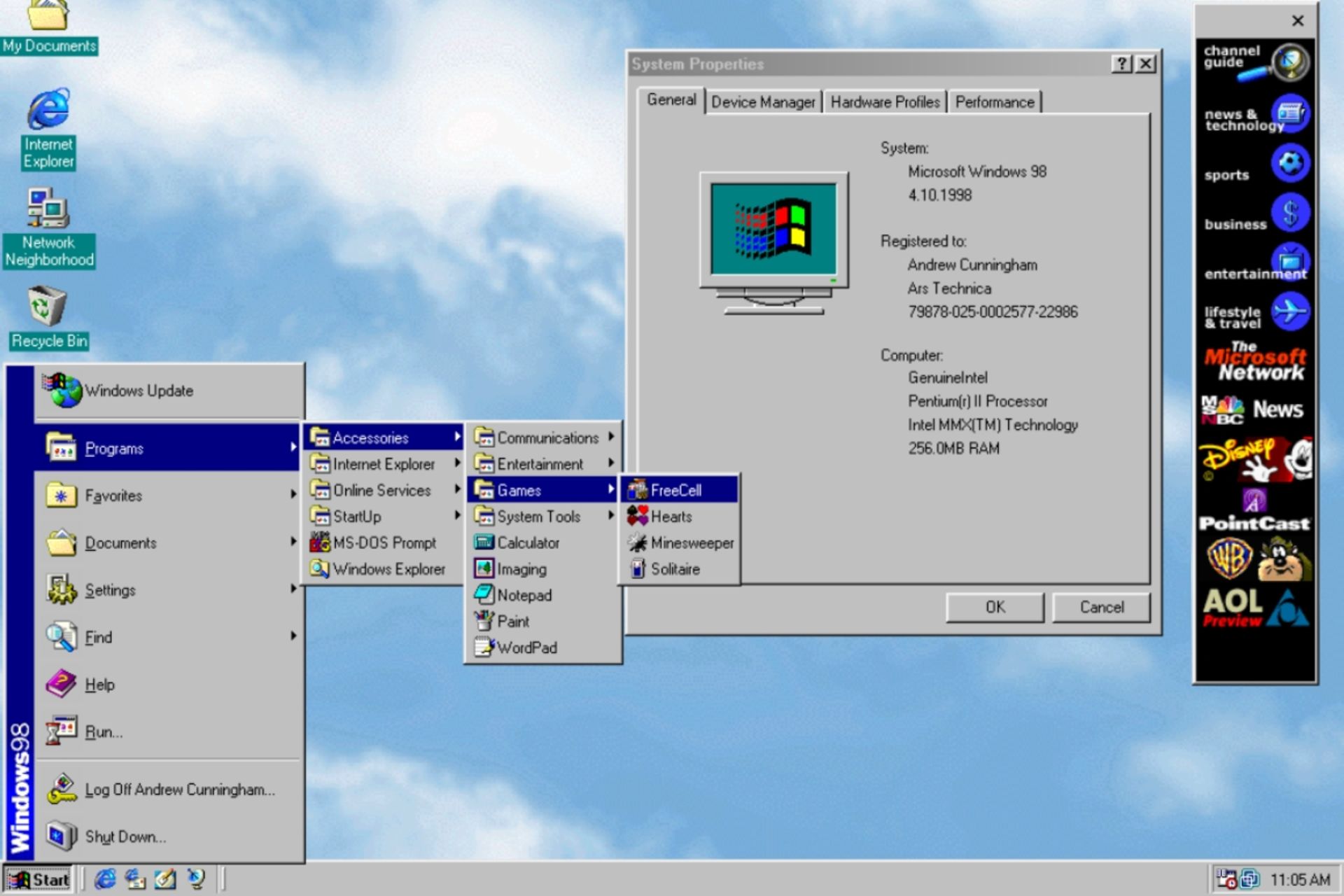The height and width of the screenshot is (896, 1344).
Task: Close the Channel Bar with X
Action: click(1298, 21)
